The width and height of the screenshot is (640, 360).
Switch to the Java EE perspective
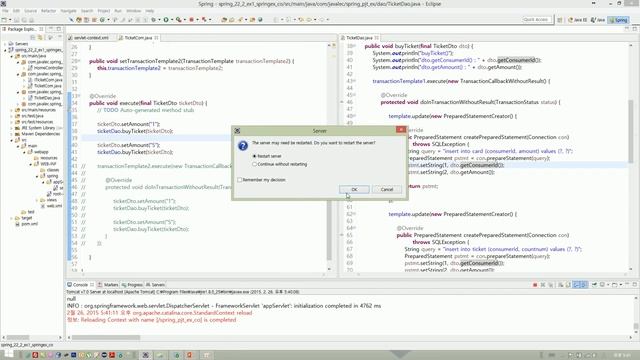pos(578,20)
